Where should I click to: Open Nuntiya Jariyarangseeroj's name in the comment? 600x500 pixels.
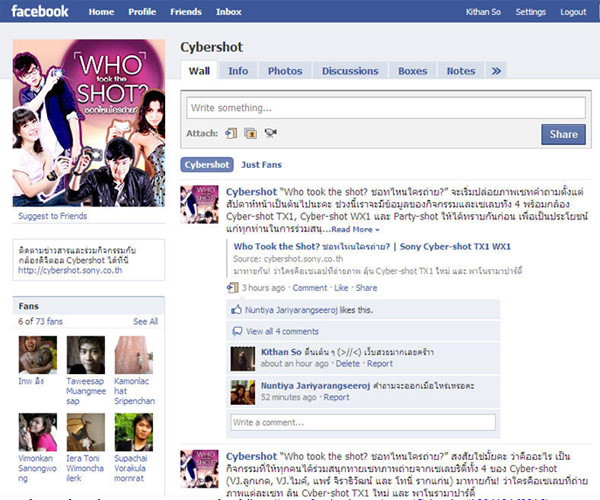coord(315,386)
